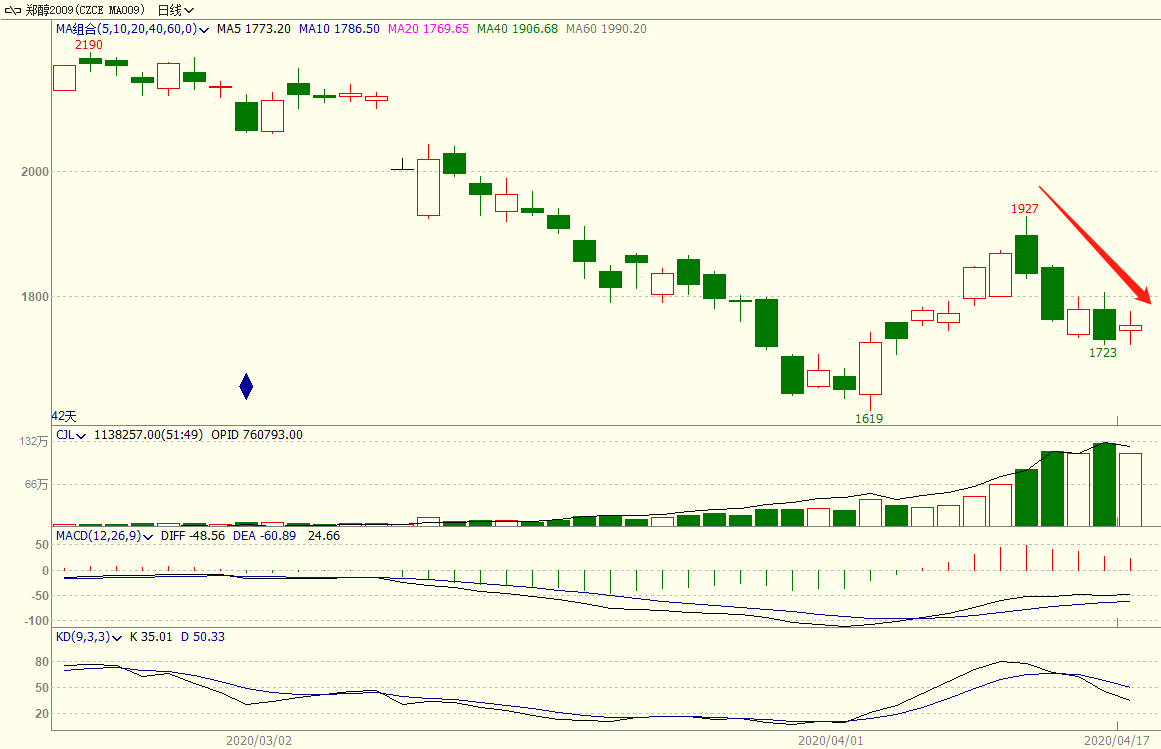Click the MA40 1906.68 green legend
1161x749 pixels.
pos(517,29)
